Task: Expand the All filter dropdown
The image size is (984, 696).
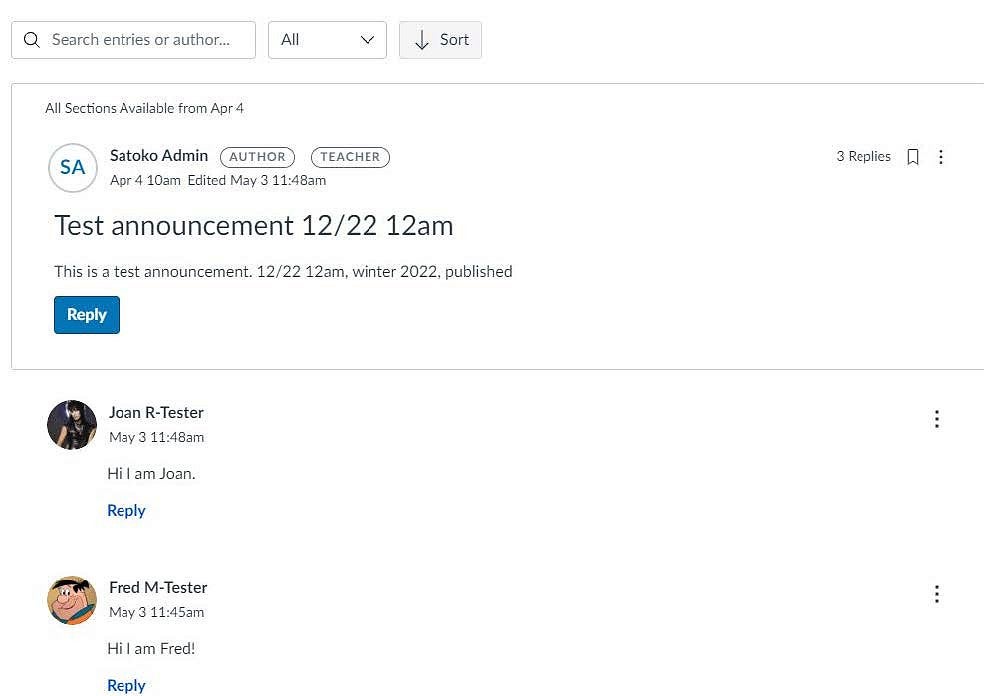Action: (326, 40)
